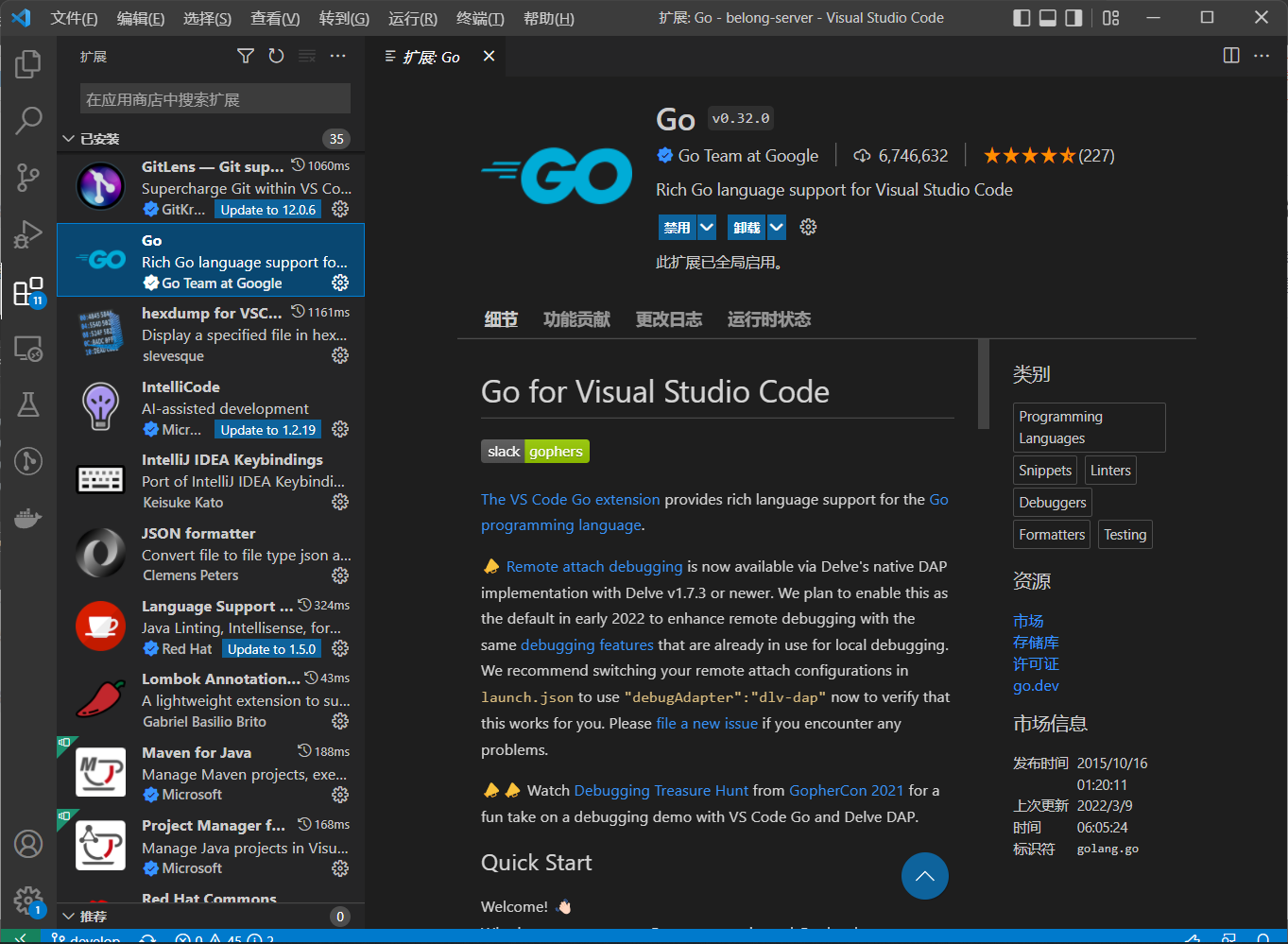Screen dimensions: 1288x944
Task: Click the Extensions icon in activity bar
Action: pyautogui.click(x=28, y=291)
